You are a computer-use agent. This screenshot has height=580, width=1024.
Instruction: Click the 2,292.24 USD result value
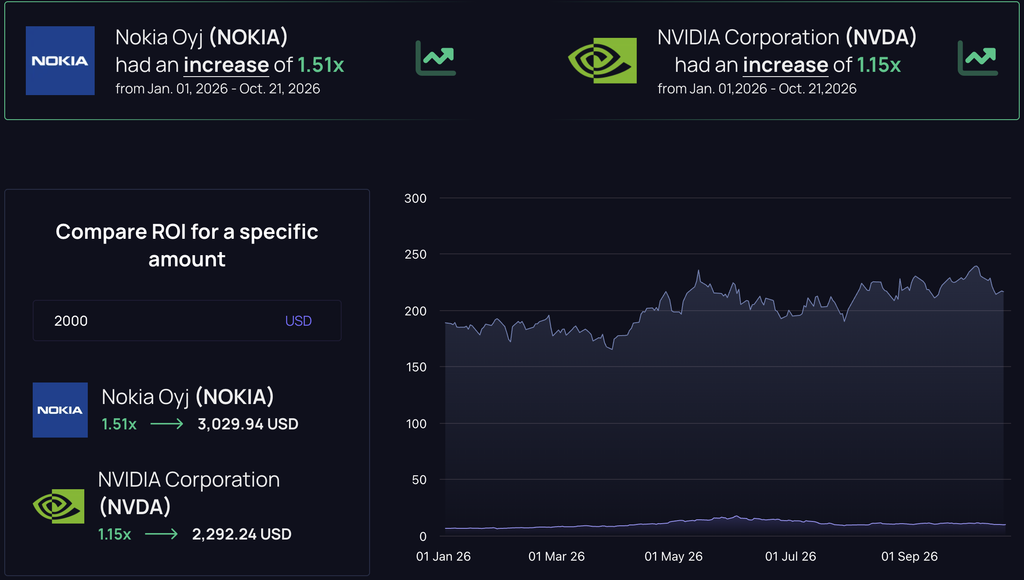(242, 534)
